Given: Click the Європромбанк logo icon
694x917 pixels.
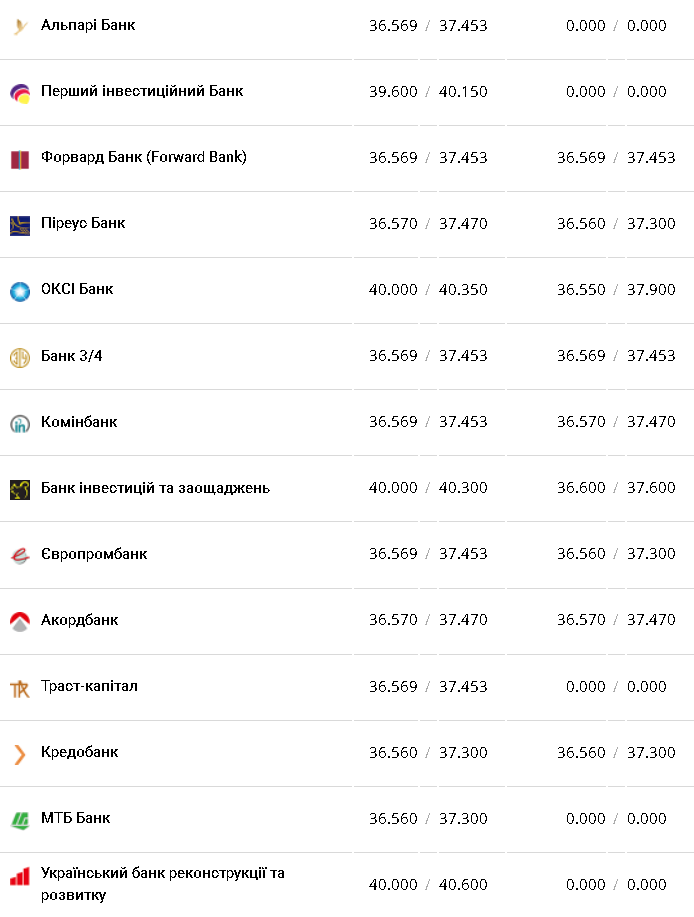Looking at the screenshot, I should pyautogui.click(x=20, y=555).
